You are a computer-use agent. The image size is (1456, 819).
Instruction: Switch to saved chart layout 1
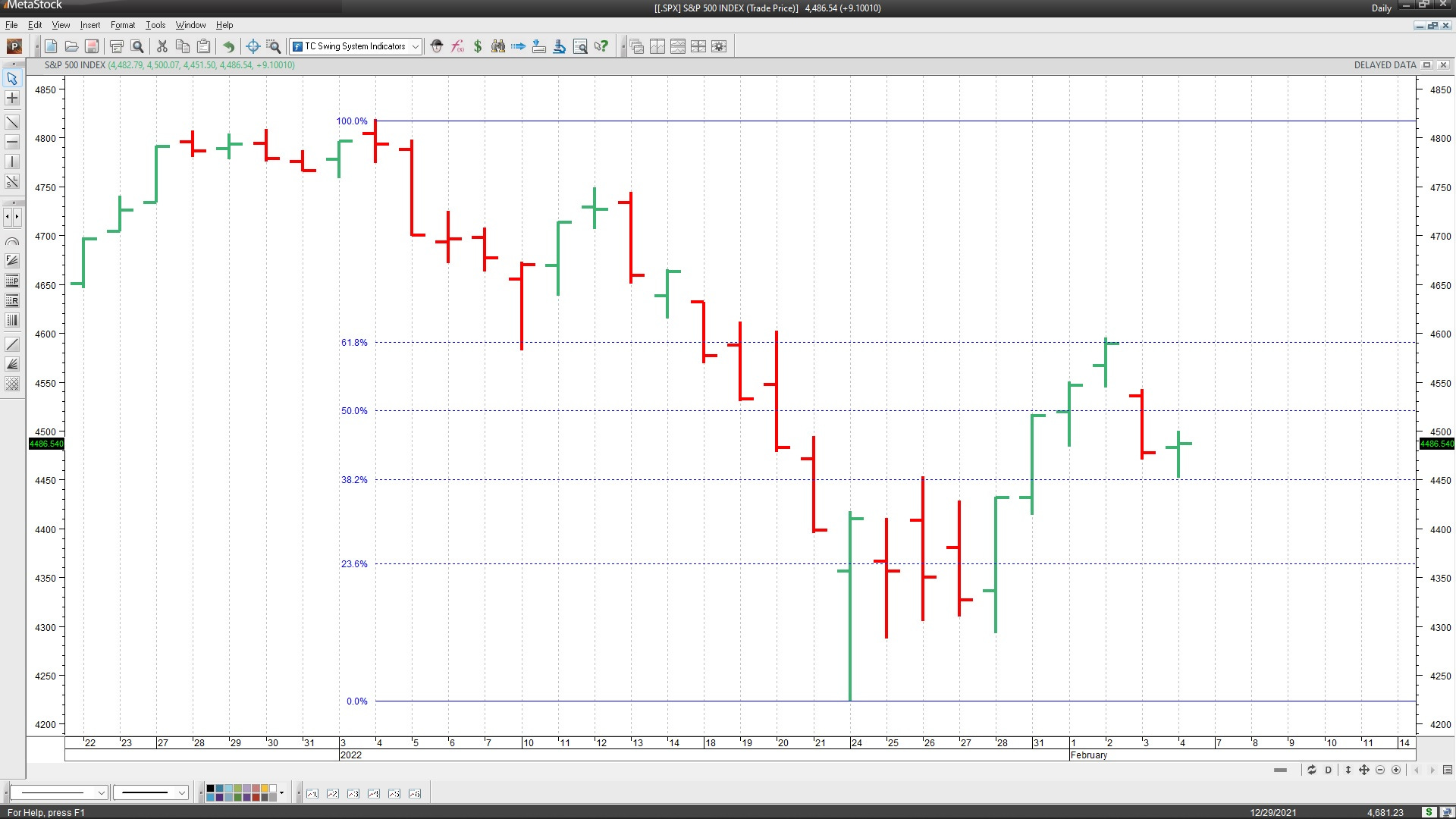coord(312,793)
